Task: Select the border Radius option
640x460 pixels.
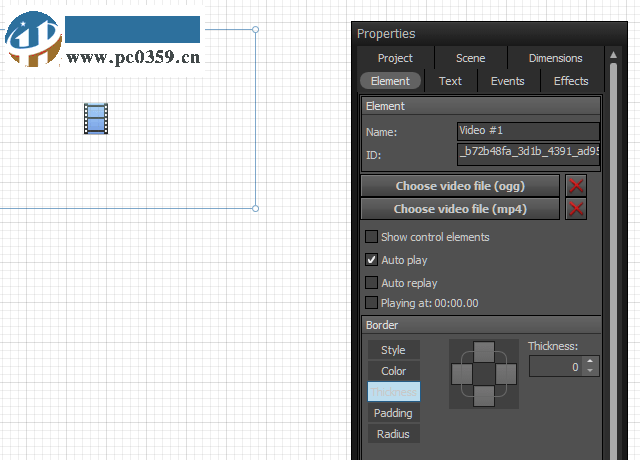Action: pyautogui.click(x=393, y=434)
